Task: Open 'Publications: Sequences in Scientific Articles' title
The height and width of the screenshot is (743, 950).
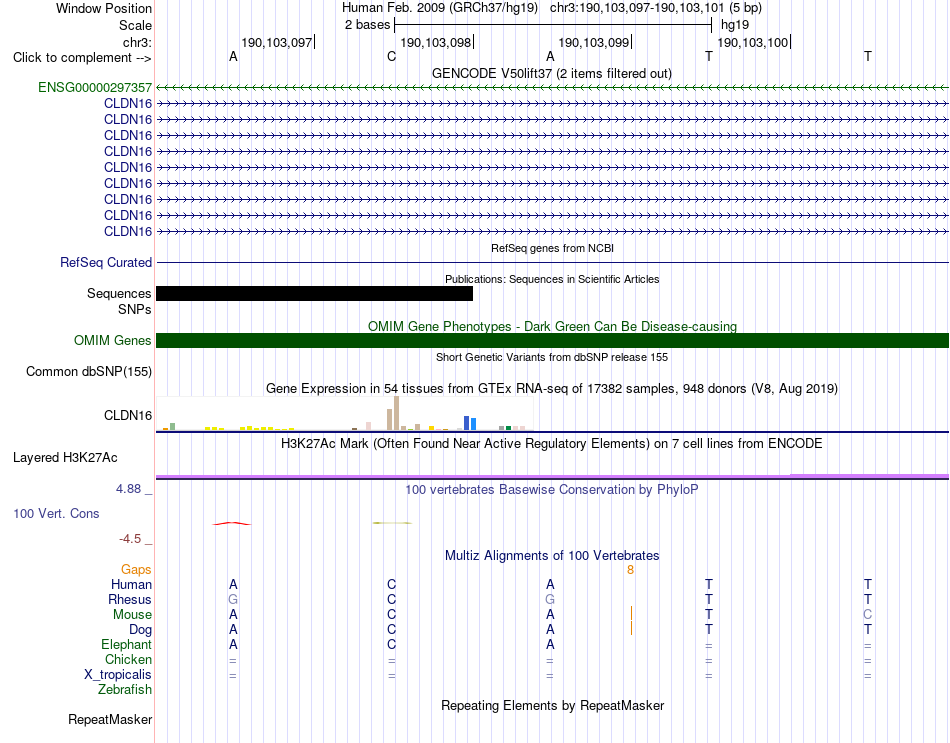Action: (552, 279)
